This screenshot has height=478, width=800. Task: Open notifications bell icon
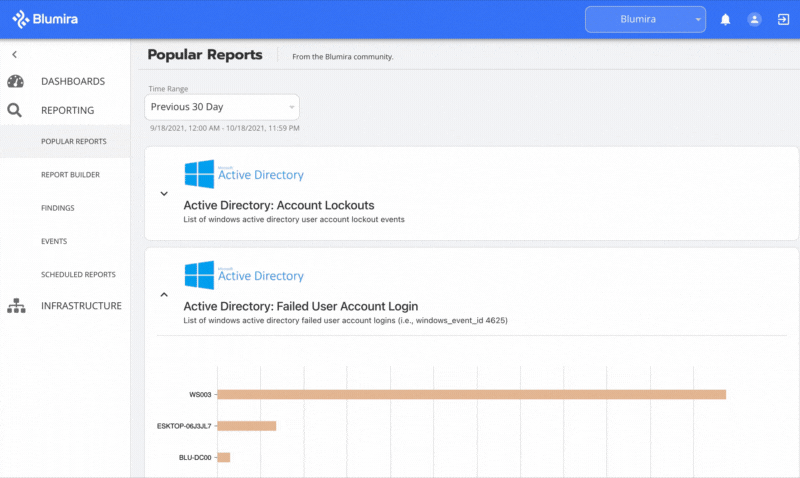click(x=725, y=19)
